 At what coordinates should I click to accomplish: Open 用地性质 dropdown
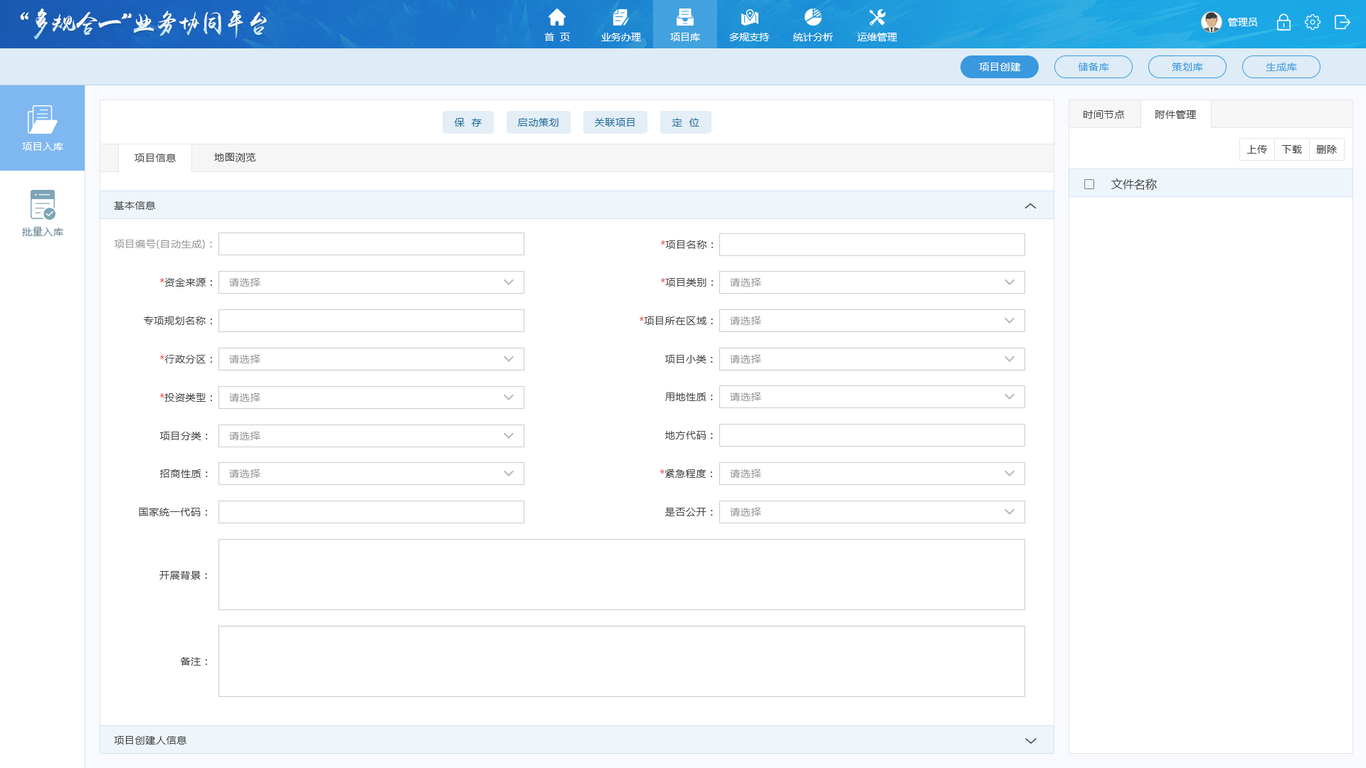click(872, 397)
